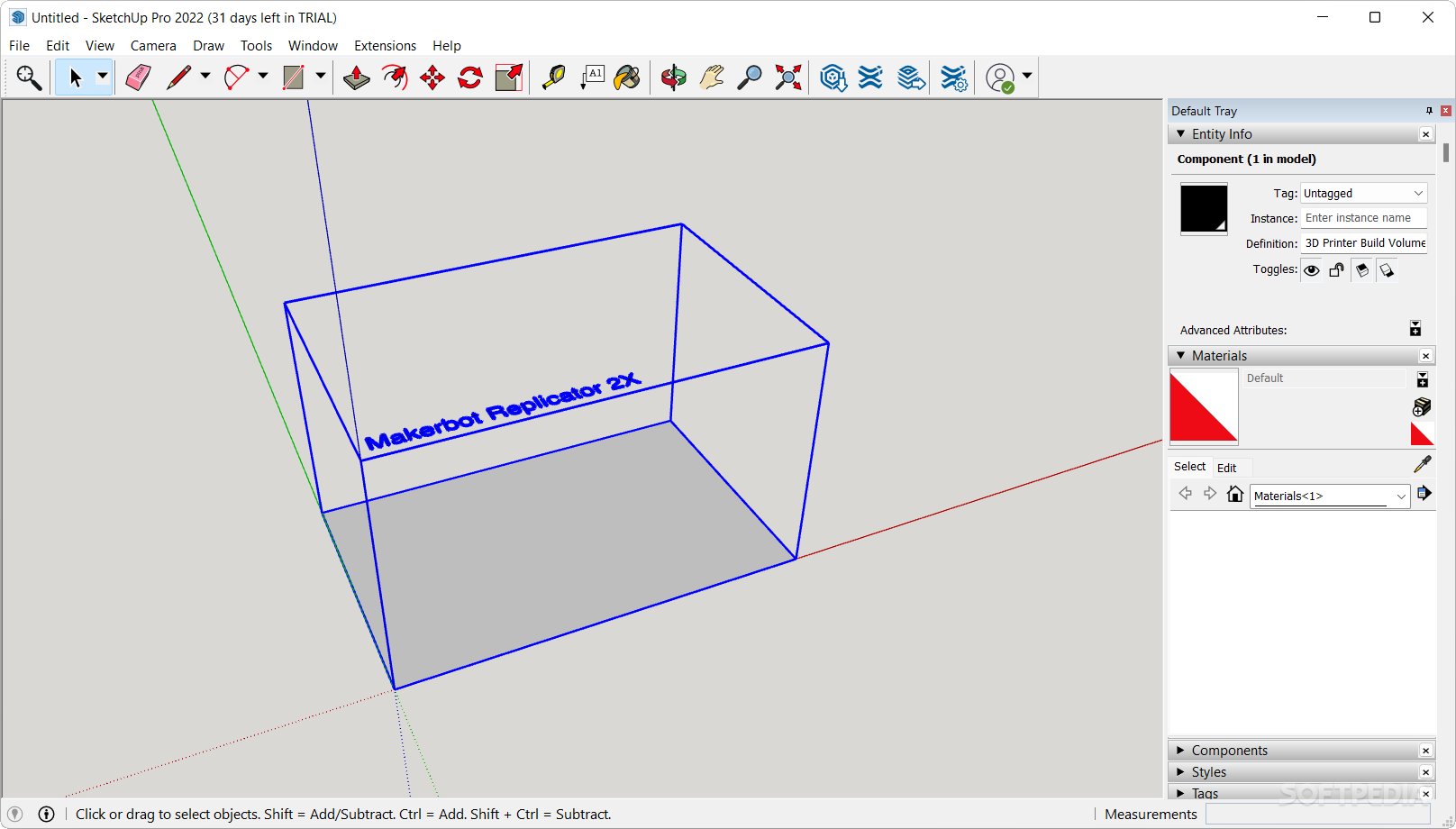Choose the Offset tool
The height and width of the screenshot is (829, 1456).
click(x=395, y=78)
